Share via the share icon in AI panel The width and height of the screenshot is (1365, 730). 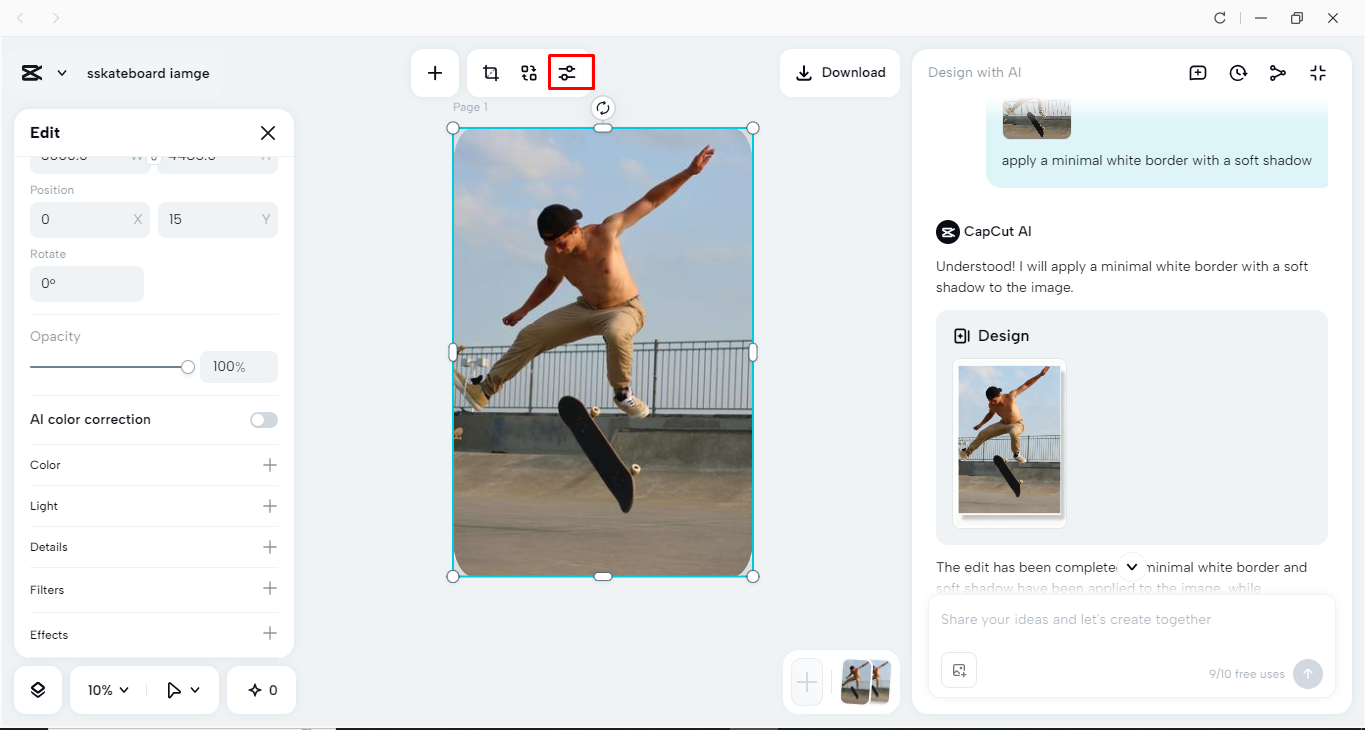point(1278,72)
